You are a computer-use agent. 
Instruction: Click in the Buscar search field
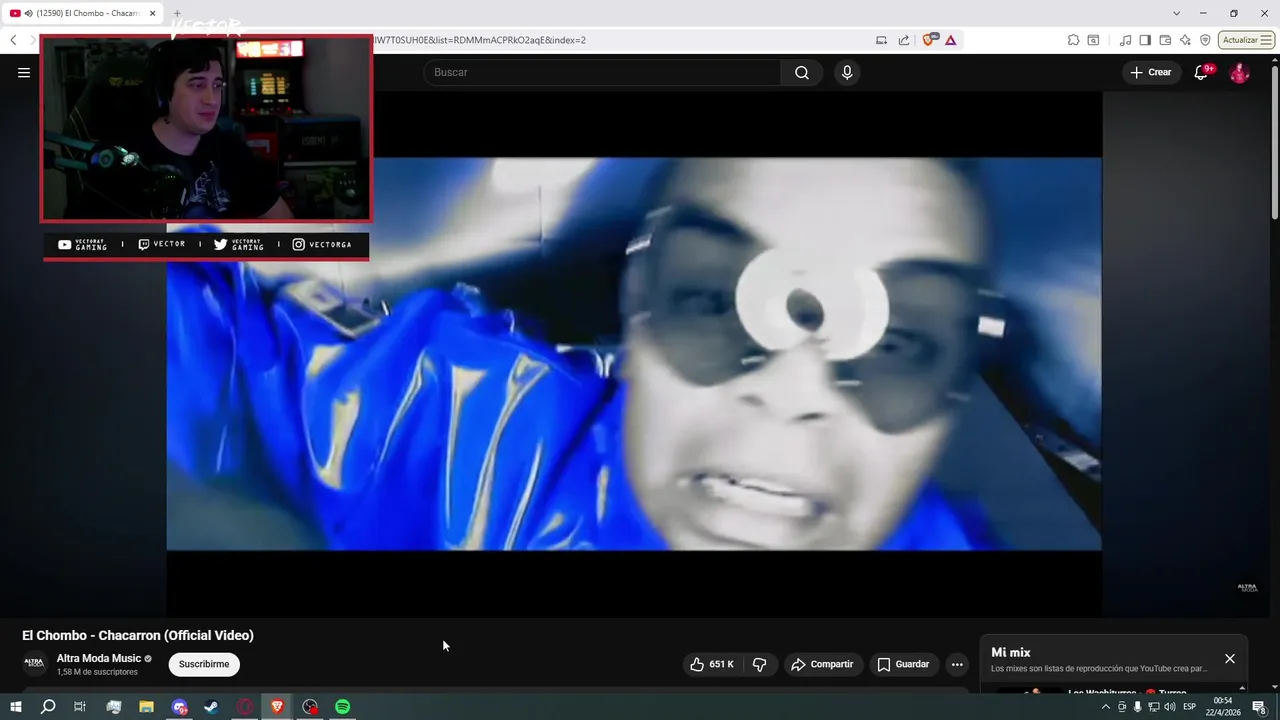click(601, 72)
